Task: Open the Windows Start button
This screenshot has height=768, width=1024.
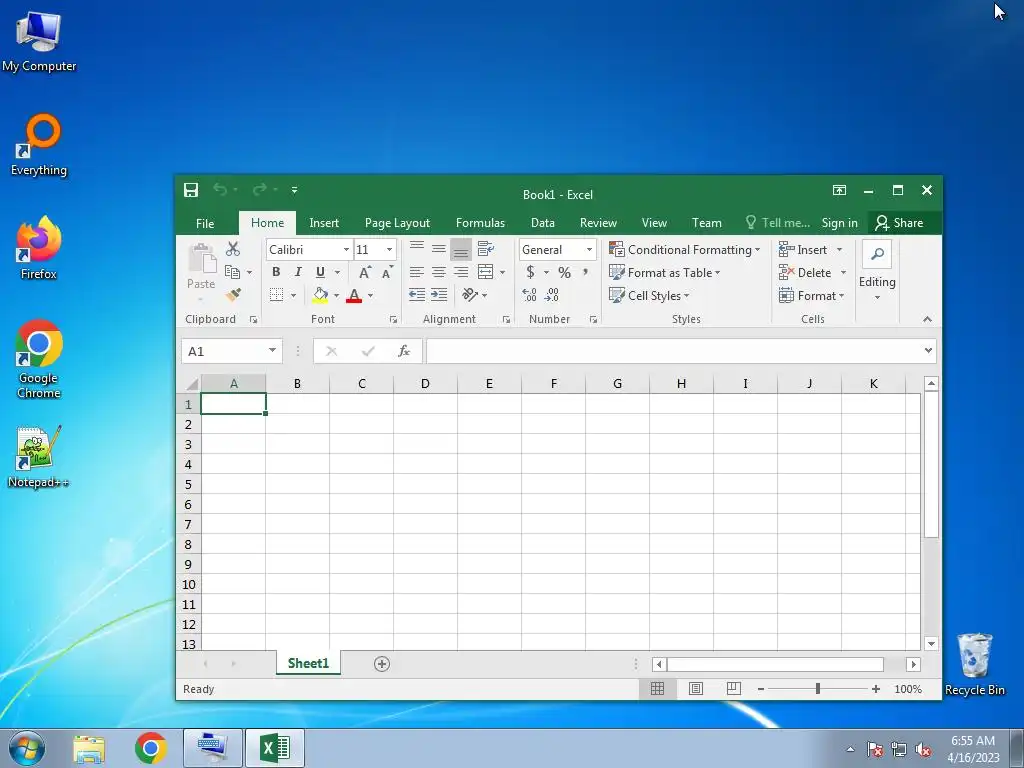Action: [27, 748]
